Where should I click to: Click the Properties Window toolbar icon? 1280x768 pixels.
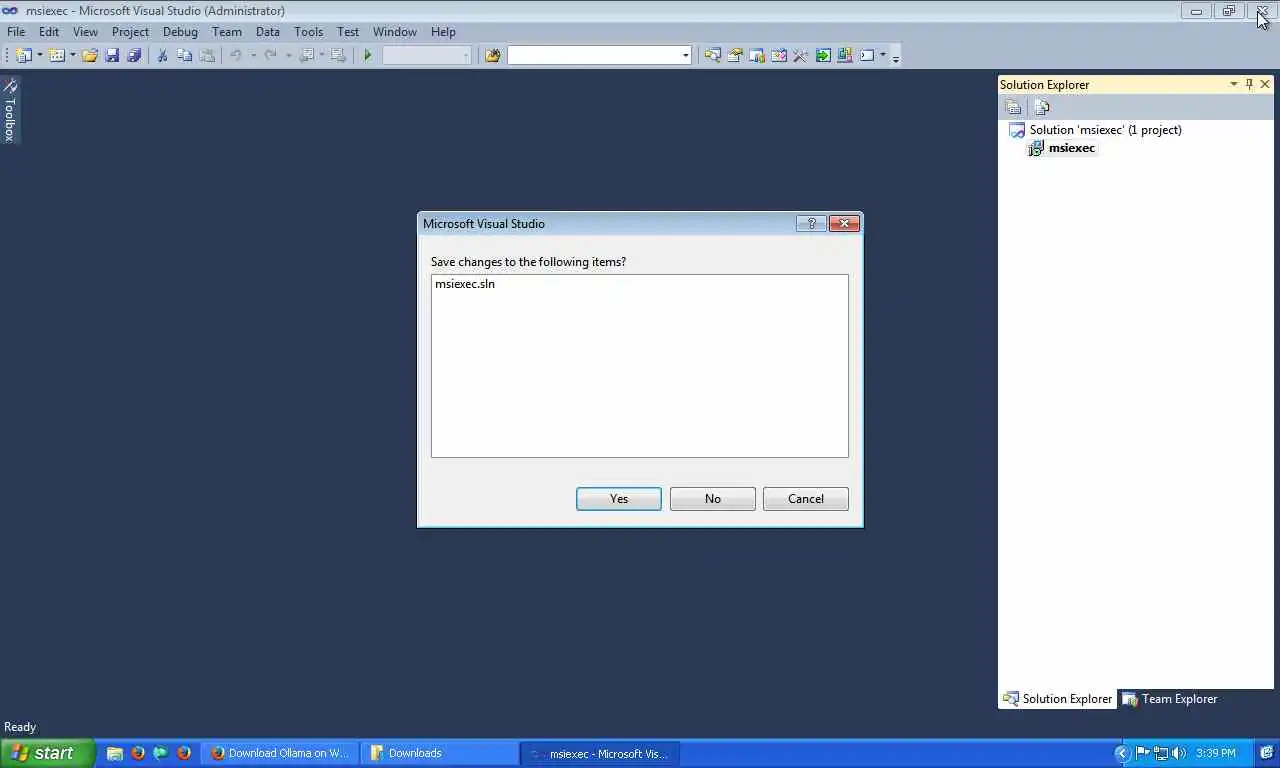tap(735, 55)
